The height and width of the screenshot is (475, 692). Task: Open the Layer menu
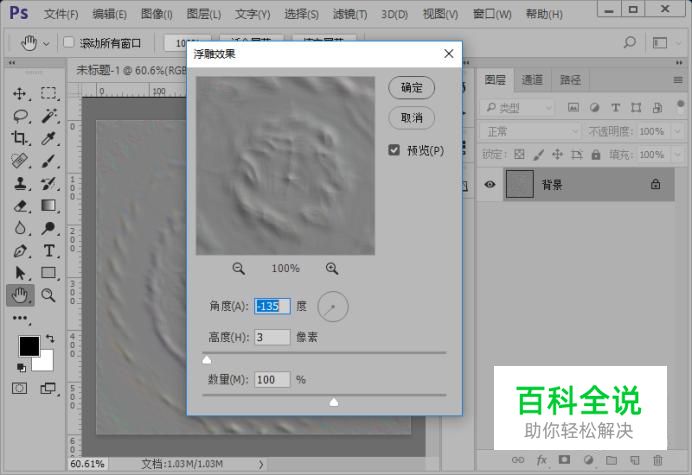[x=204, y=14]
